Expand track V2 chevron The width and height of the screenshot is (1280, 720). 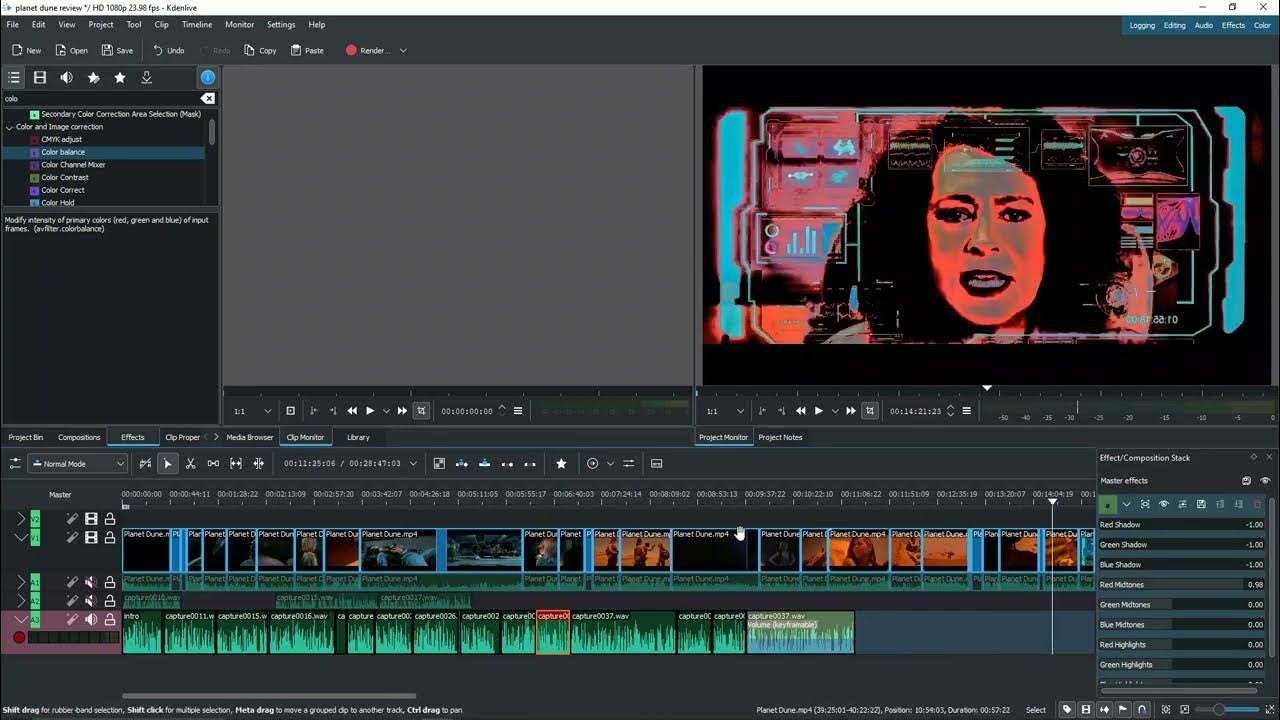[x=21, y=519]
